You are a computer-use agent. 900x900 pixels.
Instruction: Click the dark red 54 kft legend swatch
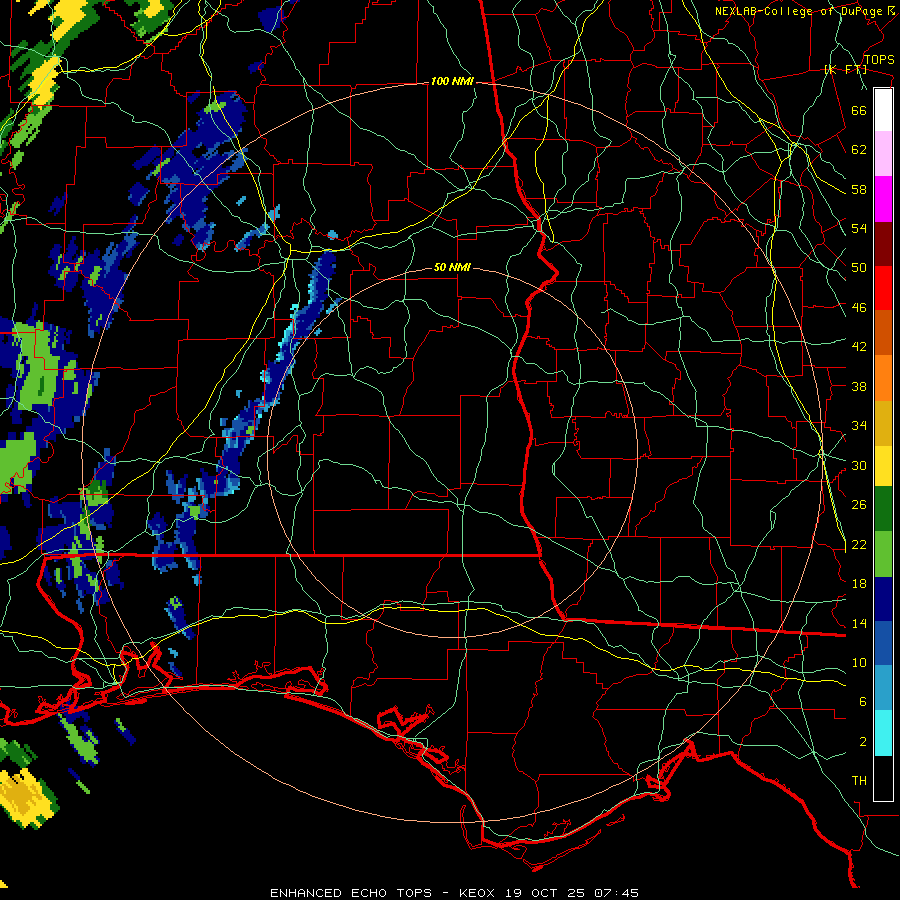(x=883, y=244)
